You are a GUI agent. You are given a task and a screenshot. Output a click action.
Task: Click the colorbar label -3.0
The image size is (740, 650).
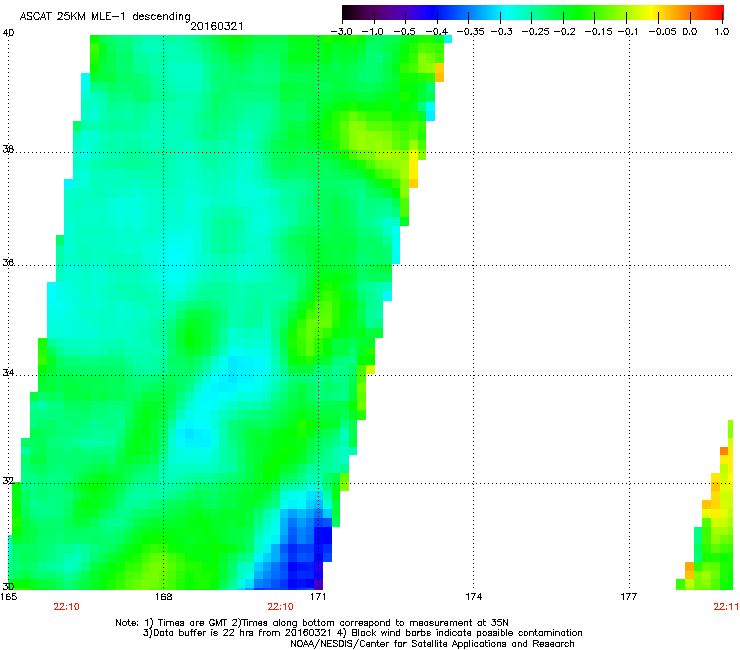pos(341,32)
